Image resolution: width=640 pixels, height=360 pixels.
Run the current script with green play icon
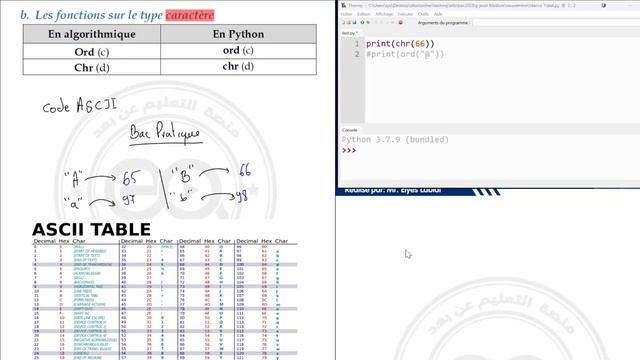coord(362,22)
